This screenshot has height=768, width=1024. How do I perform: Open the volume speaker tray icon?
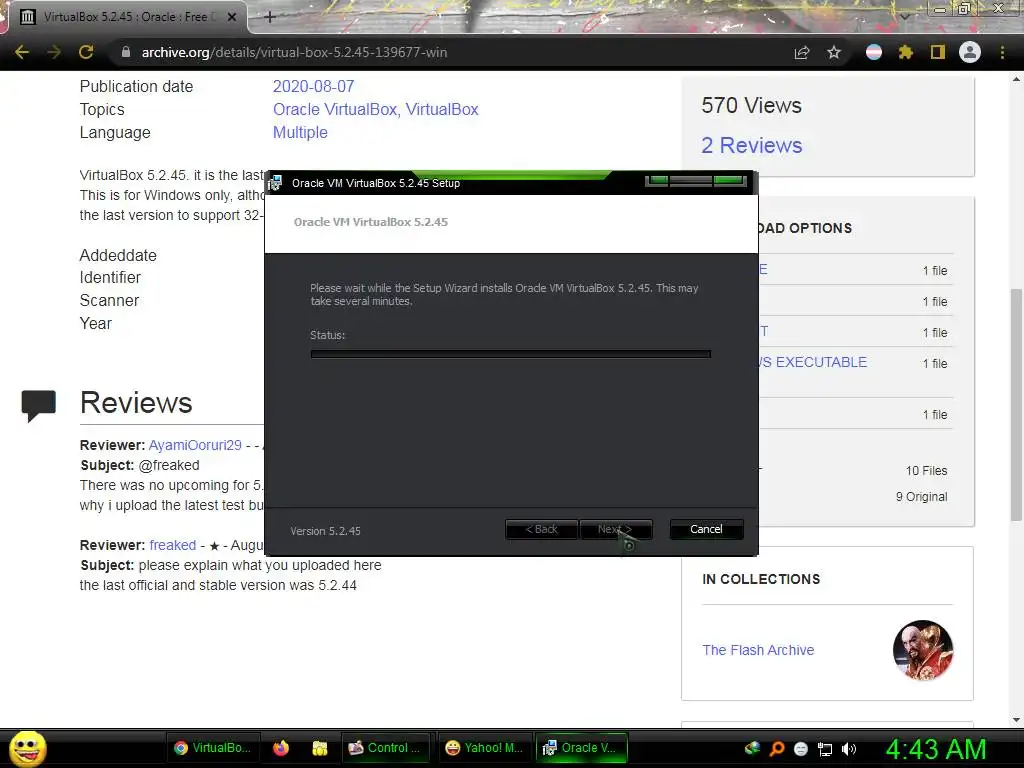point(849,749)
